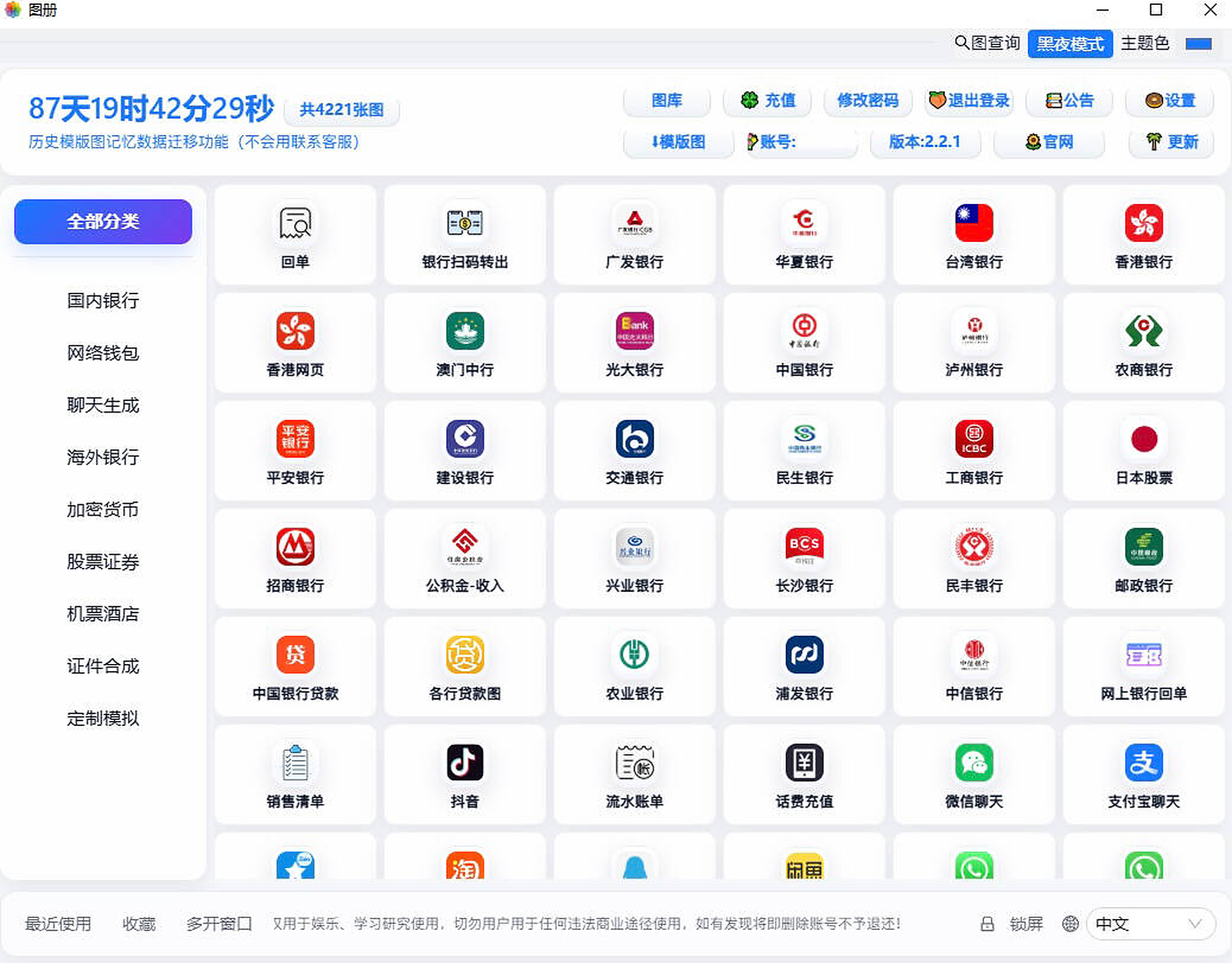Select the 香港银行 icon
Image resolution: width=1232 pixels, height=963 pixels.
click(x=1144, y=223)
